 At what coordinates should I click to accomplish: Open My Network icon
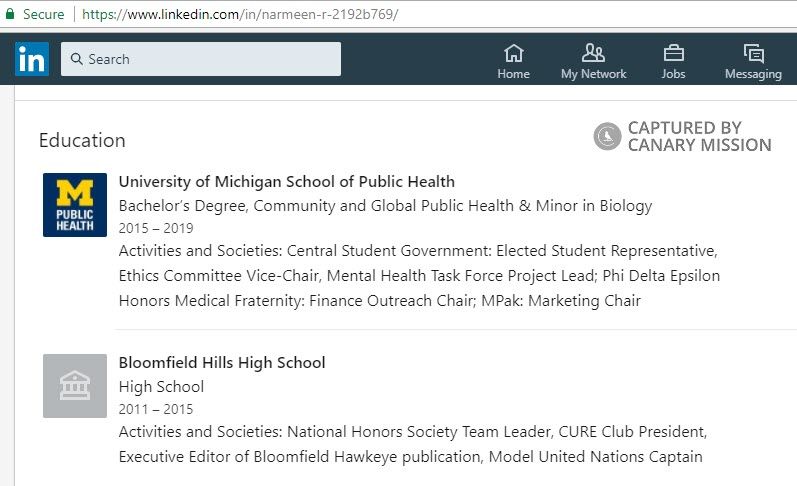coord(593,53)
